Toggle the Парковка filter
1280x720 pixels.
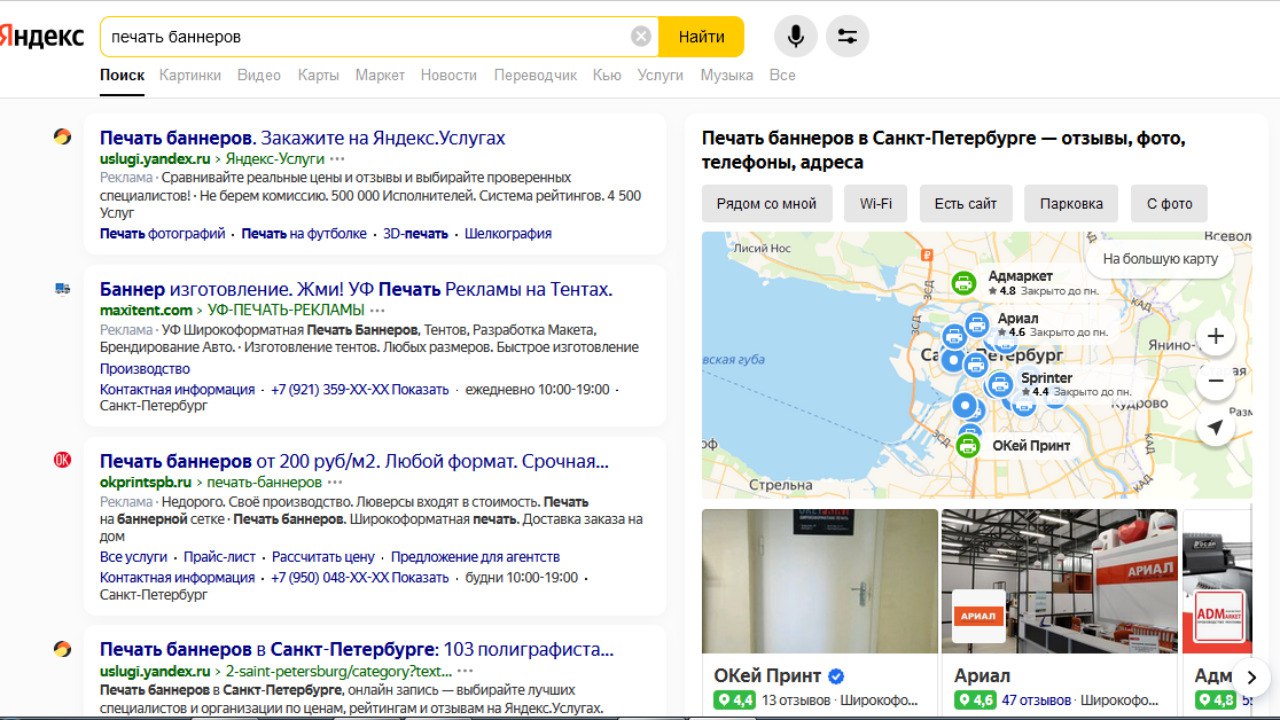[x=1071, y=203]
